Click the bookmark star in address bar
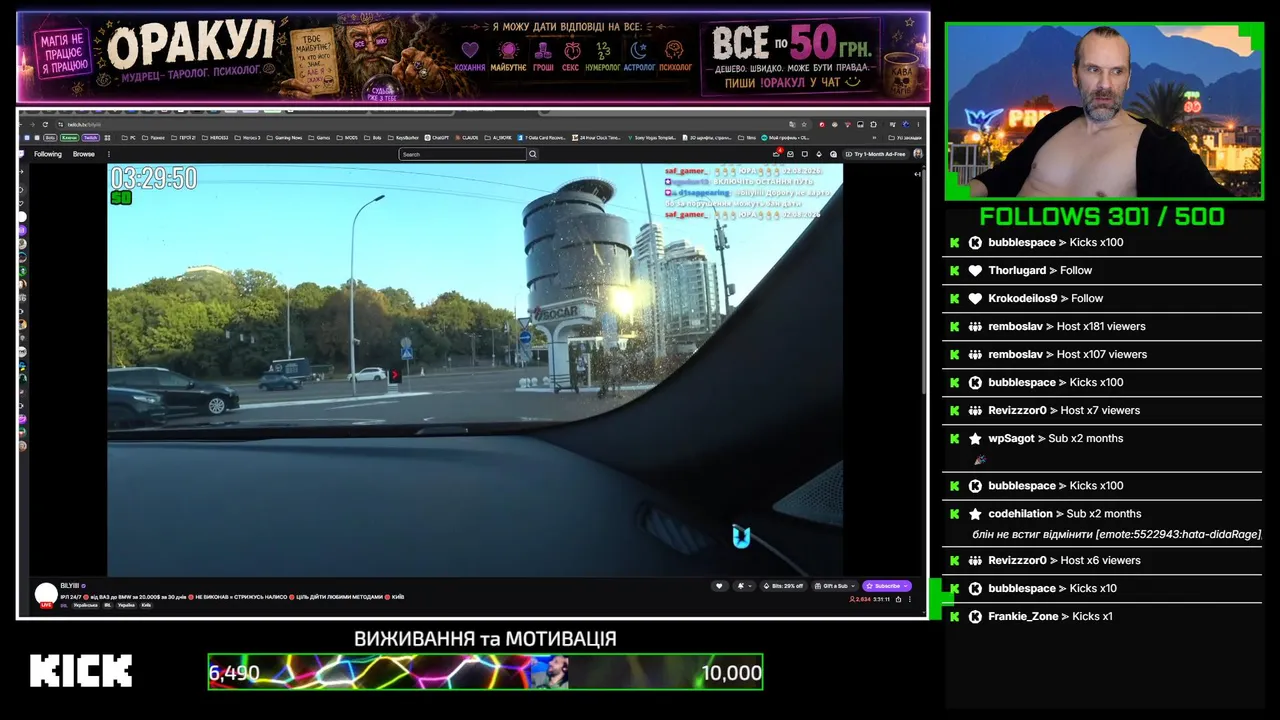 coord(804,125)
